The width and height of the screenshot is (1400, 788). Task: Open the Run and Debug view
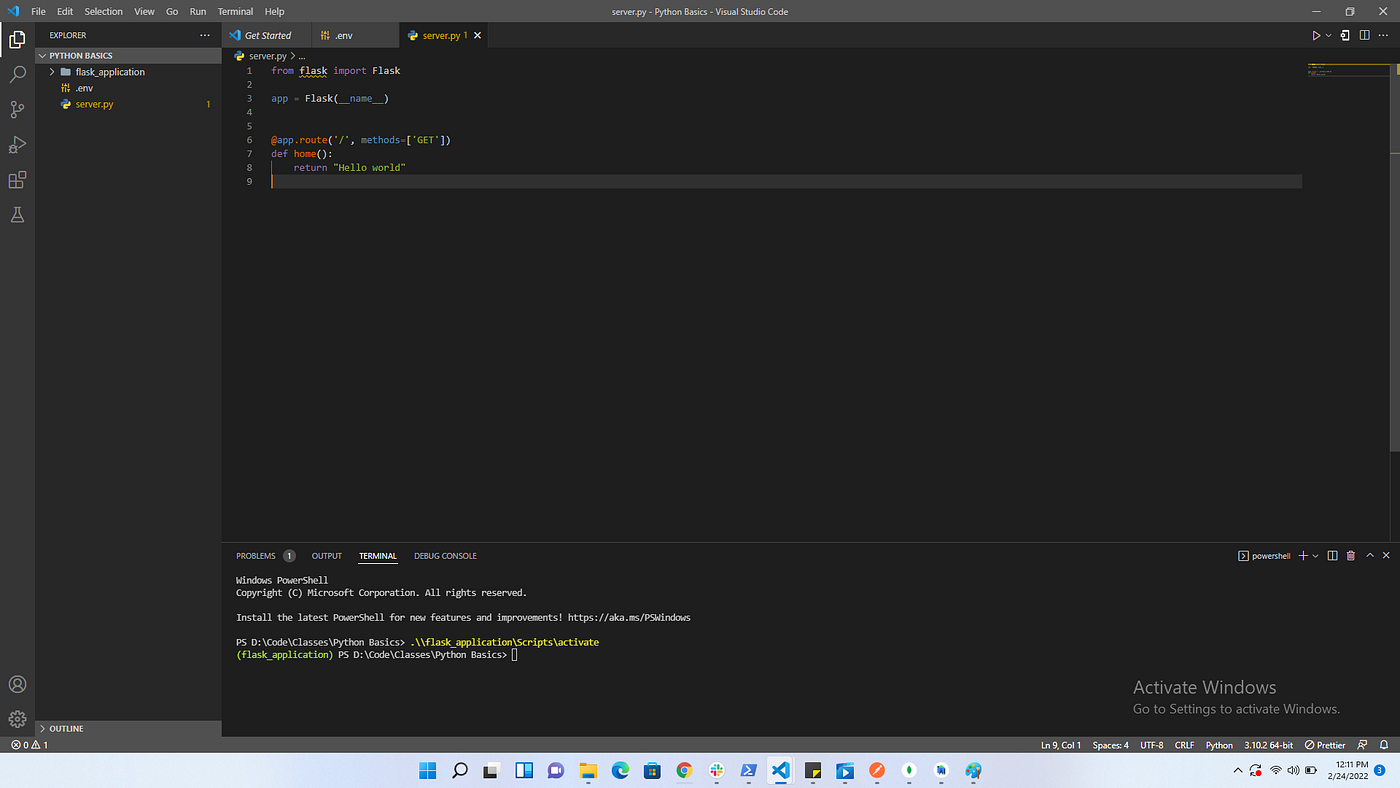17,145
